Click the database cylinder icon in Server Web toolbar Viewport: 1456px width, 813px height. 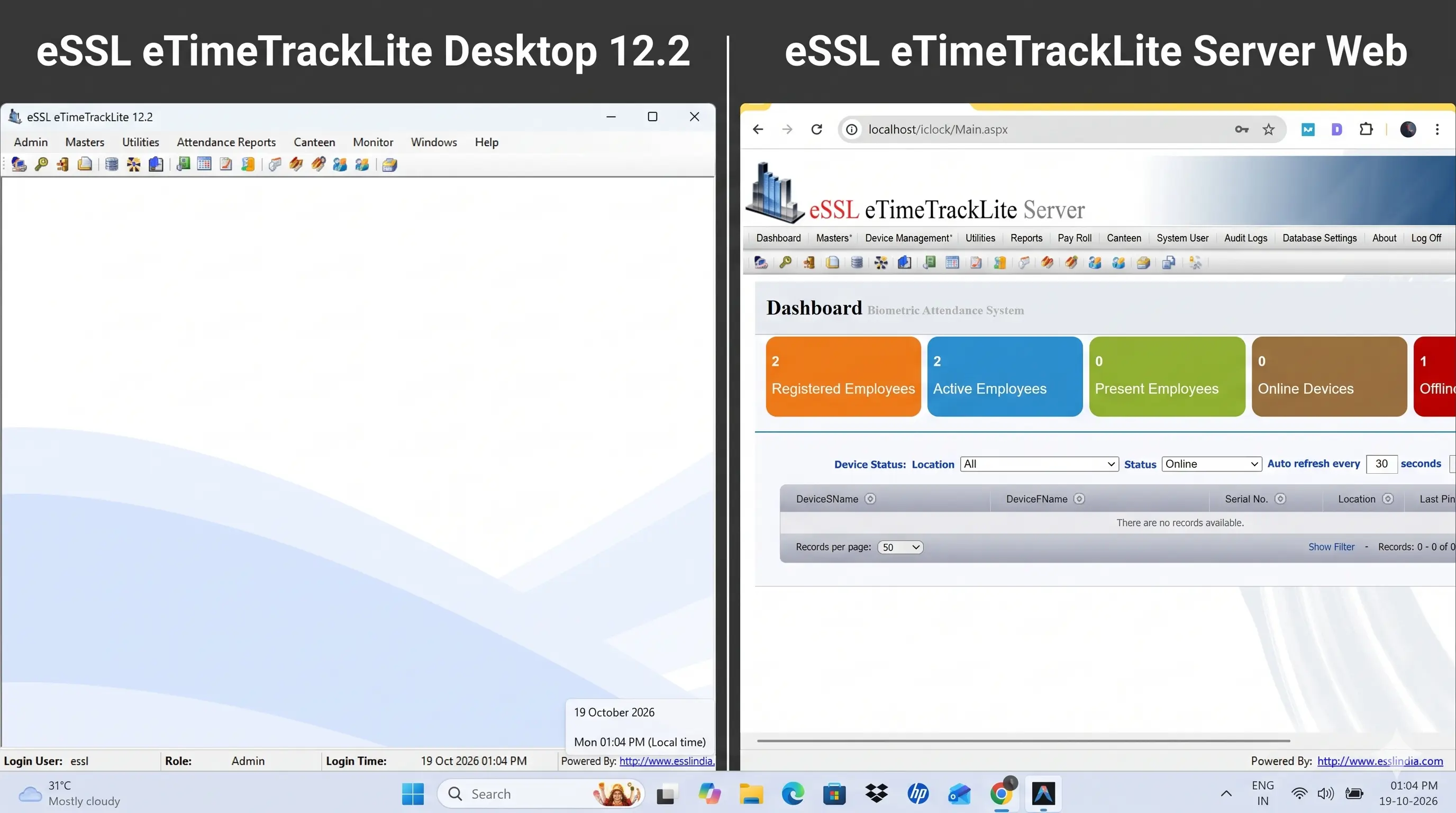click(857, 263)
